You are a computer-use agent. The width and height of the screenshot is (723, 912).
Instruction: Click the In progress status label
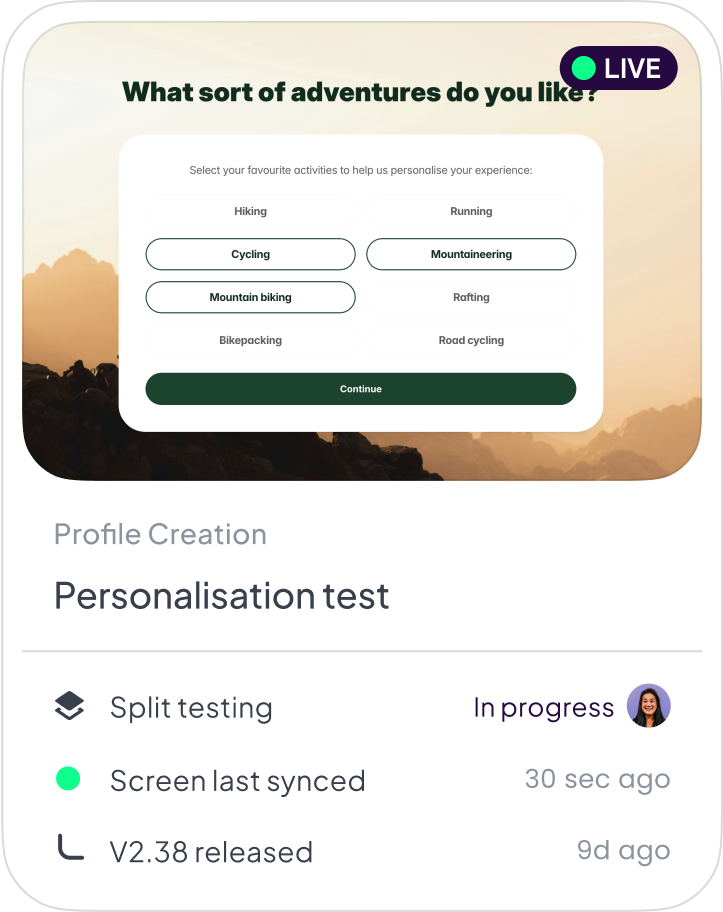(x=544, y=707)
